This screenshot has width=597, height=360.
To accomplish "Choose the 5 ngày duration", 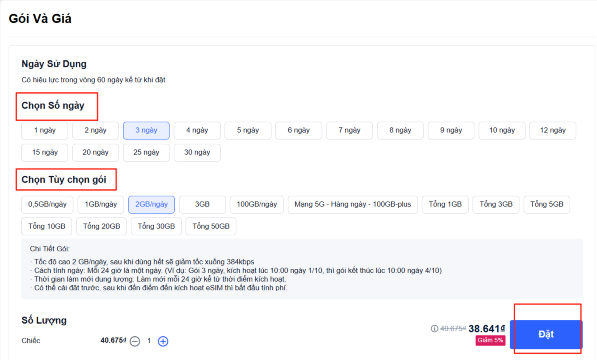I will tap(248, 131).
